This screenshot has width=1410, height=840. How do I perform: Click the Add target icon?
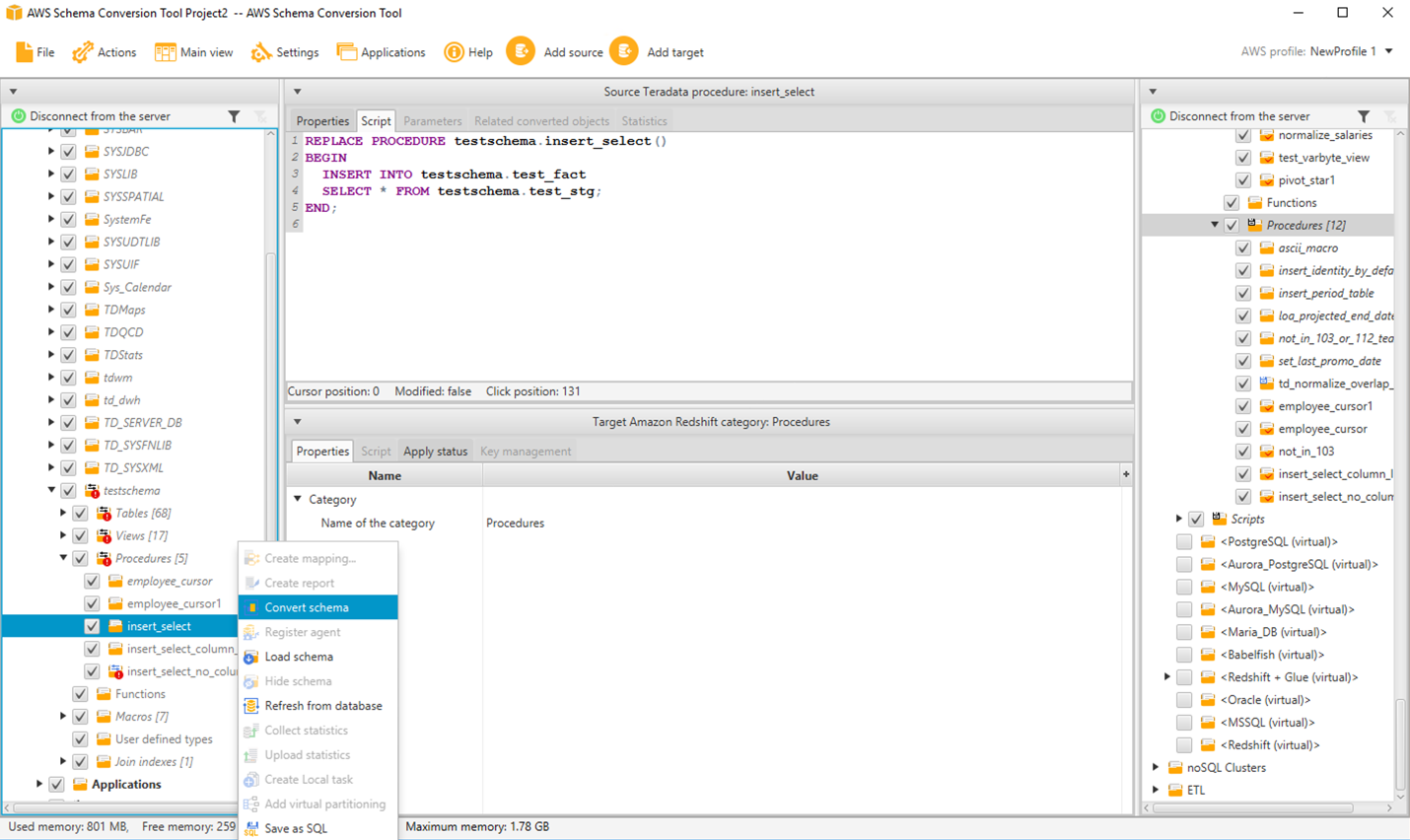pyautogui.click(x=624, y=51)
